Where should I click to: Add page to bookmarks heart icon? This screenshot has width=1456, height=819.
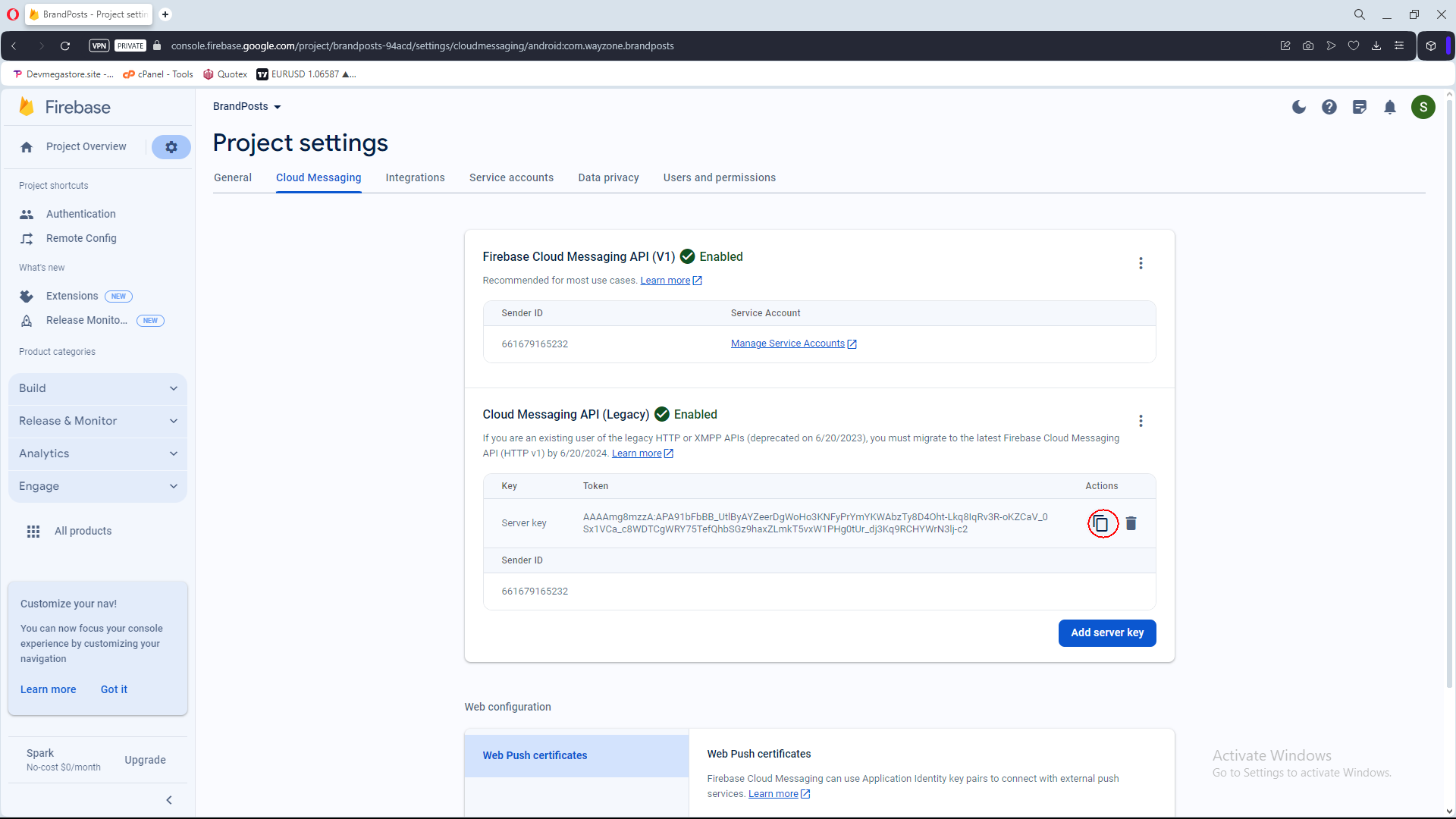tap(1354, 45)
